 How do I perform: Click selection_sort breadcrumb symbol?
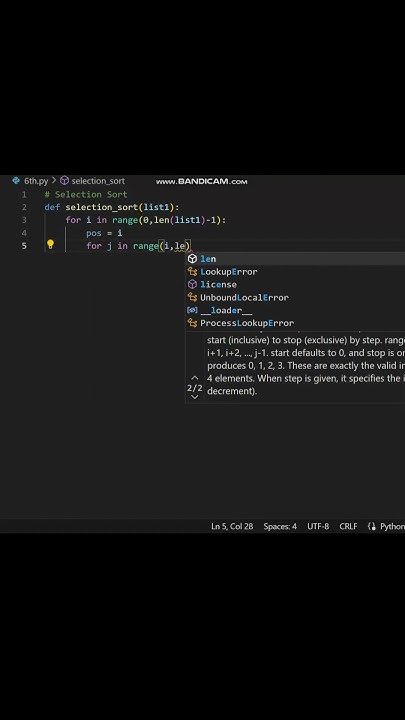(x=98, y=181)
